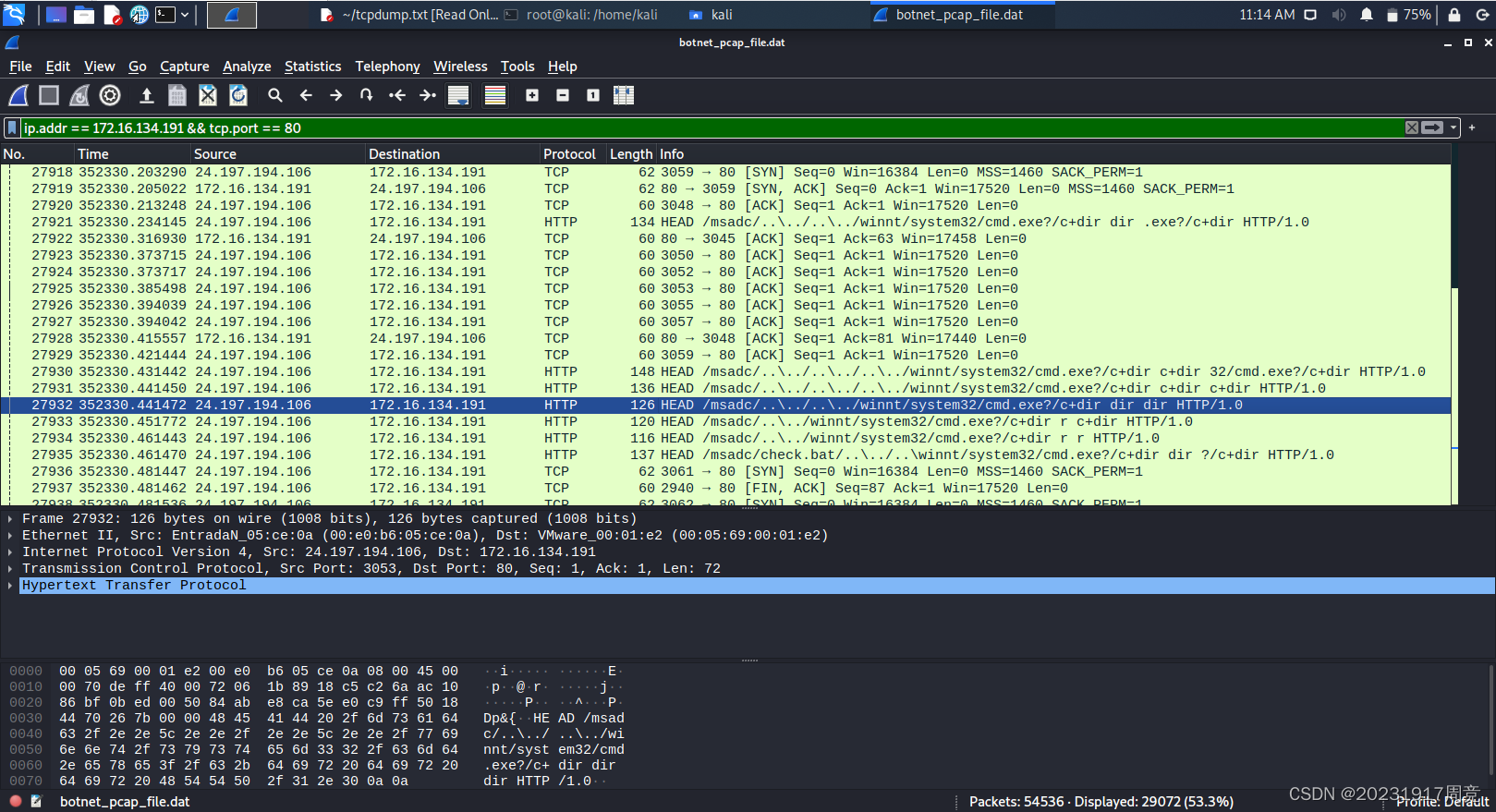Open the Analyze menu
This screenshot has width=1496, height=812.
[x=247, y=67]
